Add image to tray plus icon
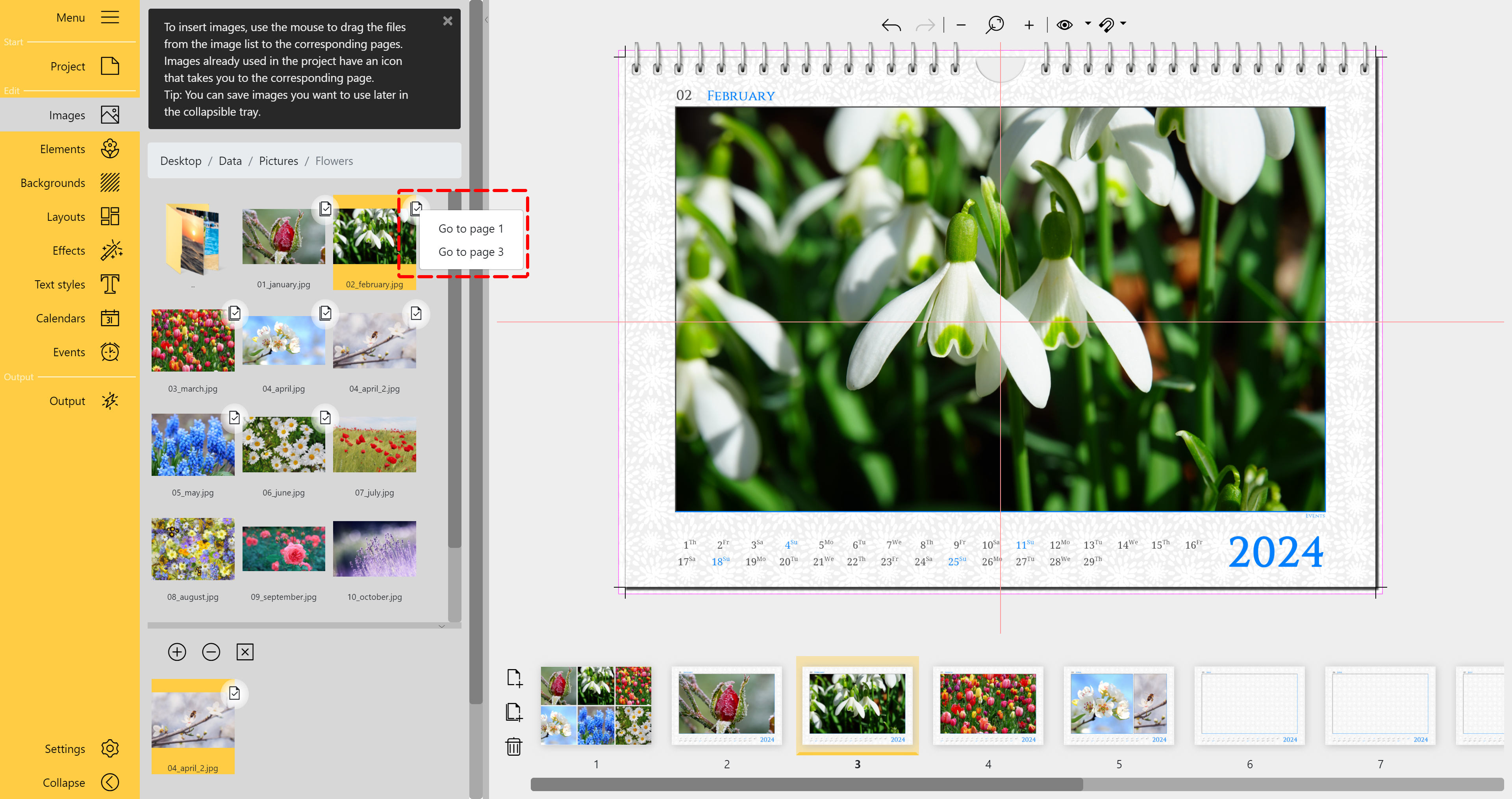The height and width of the screenshot is (799, 1512). [177, 652]
